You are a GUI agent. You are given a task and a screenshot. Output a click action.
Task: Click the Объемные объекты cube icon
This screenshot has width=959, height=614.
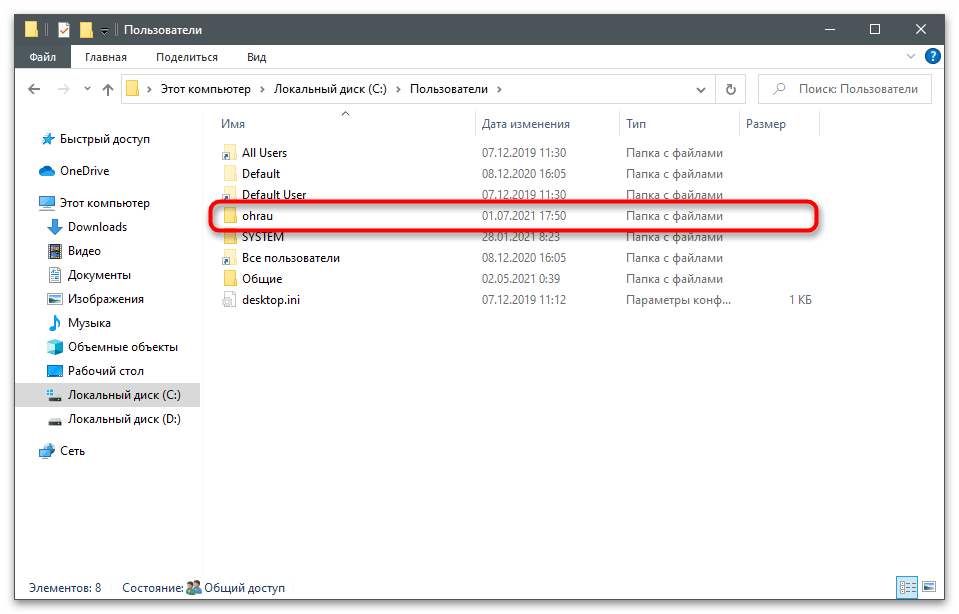coord(54,347)
